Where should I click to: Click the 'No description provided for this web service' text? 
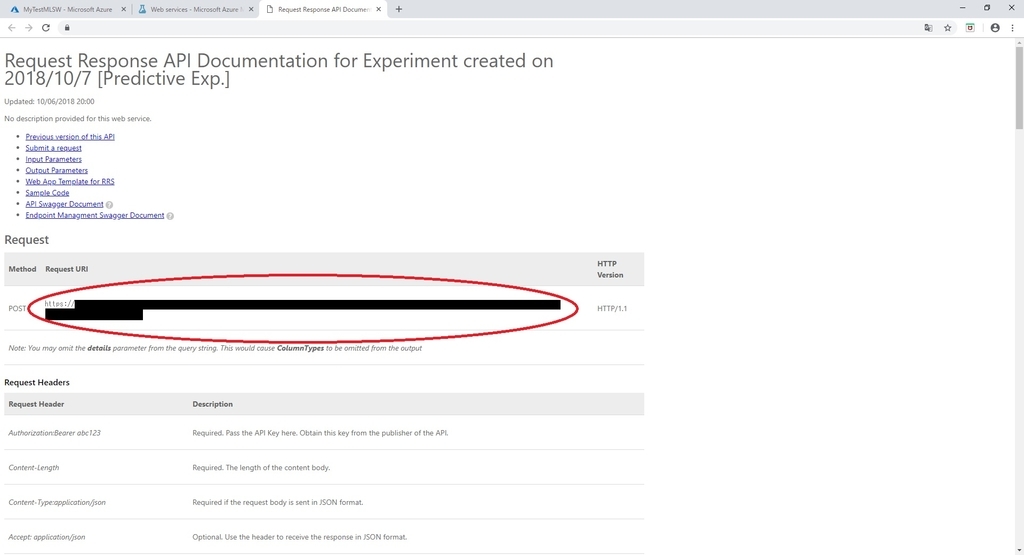point(78,118)
